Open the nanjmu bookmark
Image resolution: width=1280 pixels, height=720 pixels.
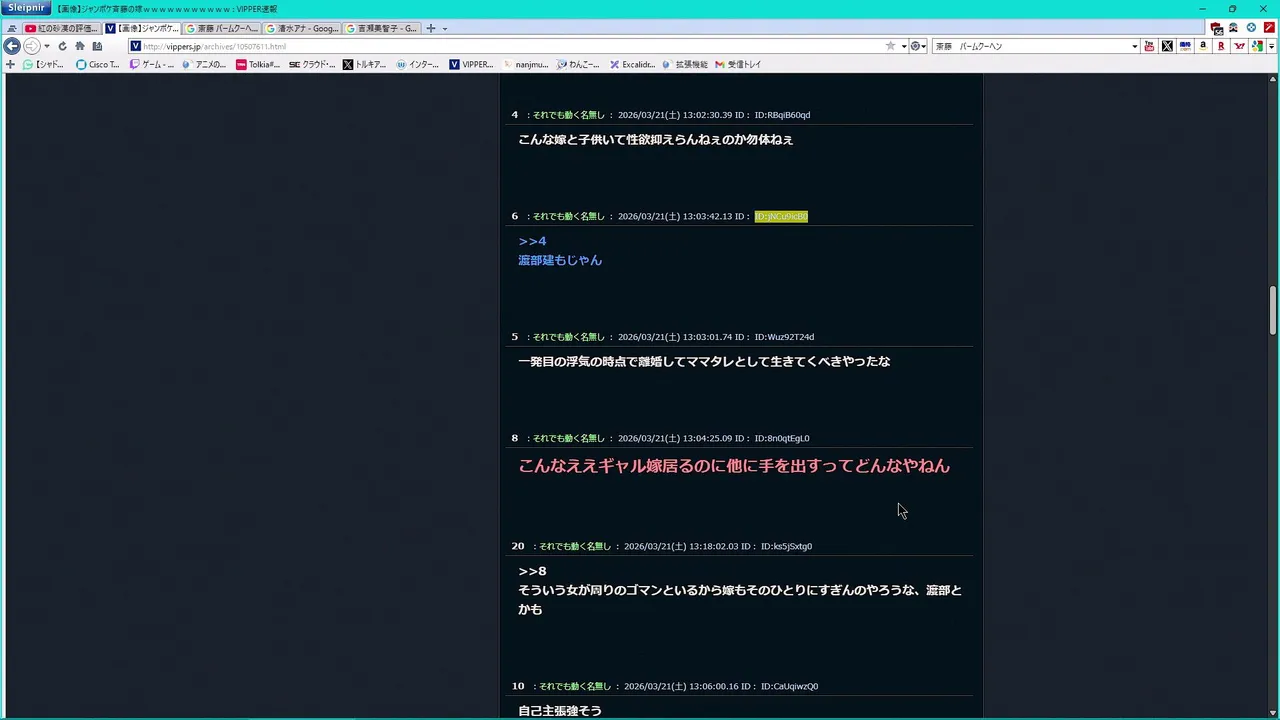[525, 64]
